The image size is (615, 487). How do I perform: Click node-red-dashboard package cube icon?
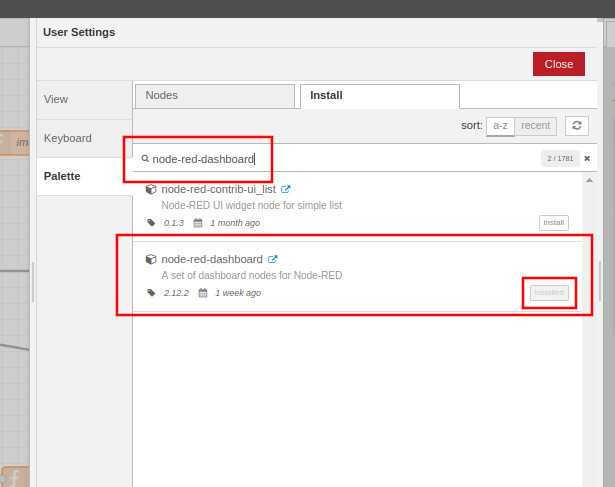(x=151, y=259)
